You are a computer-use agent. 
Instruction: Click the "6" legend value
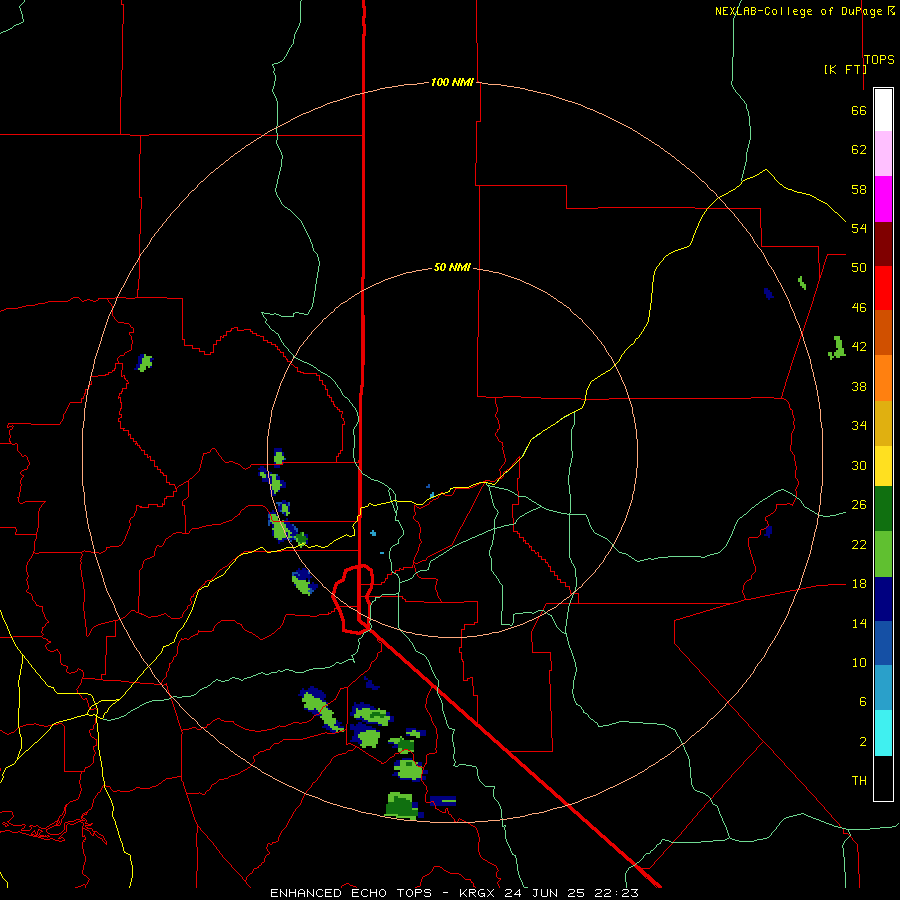(862, 701)
